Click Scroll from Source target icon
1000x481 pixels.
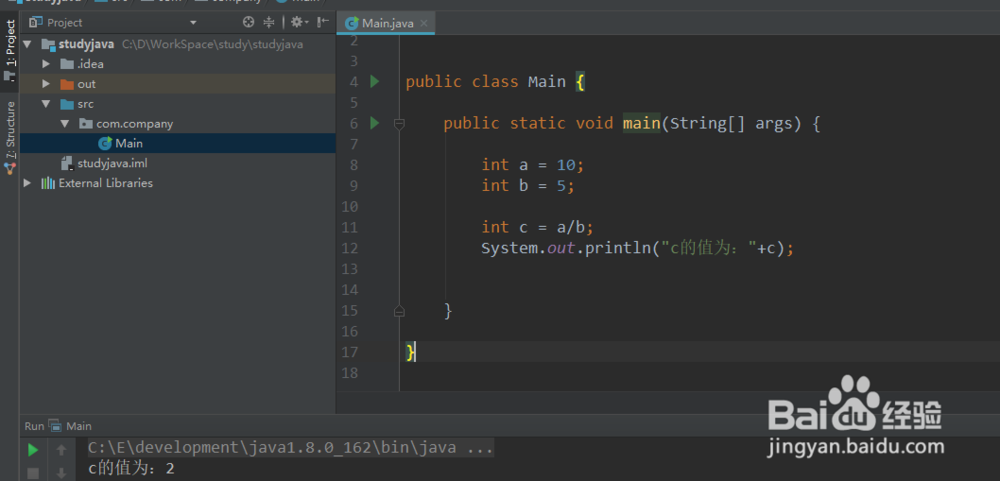click(x=248, y=22)
